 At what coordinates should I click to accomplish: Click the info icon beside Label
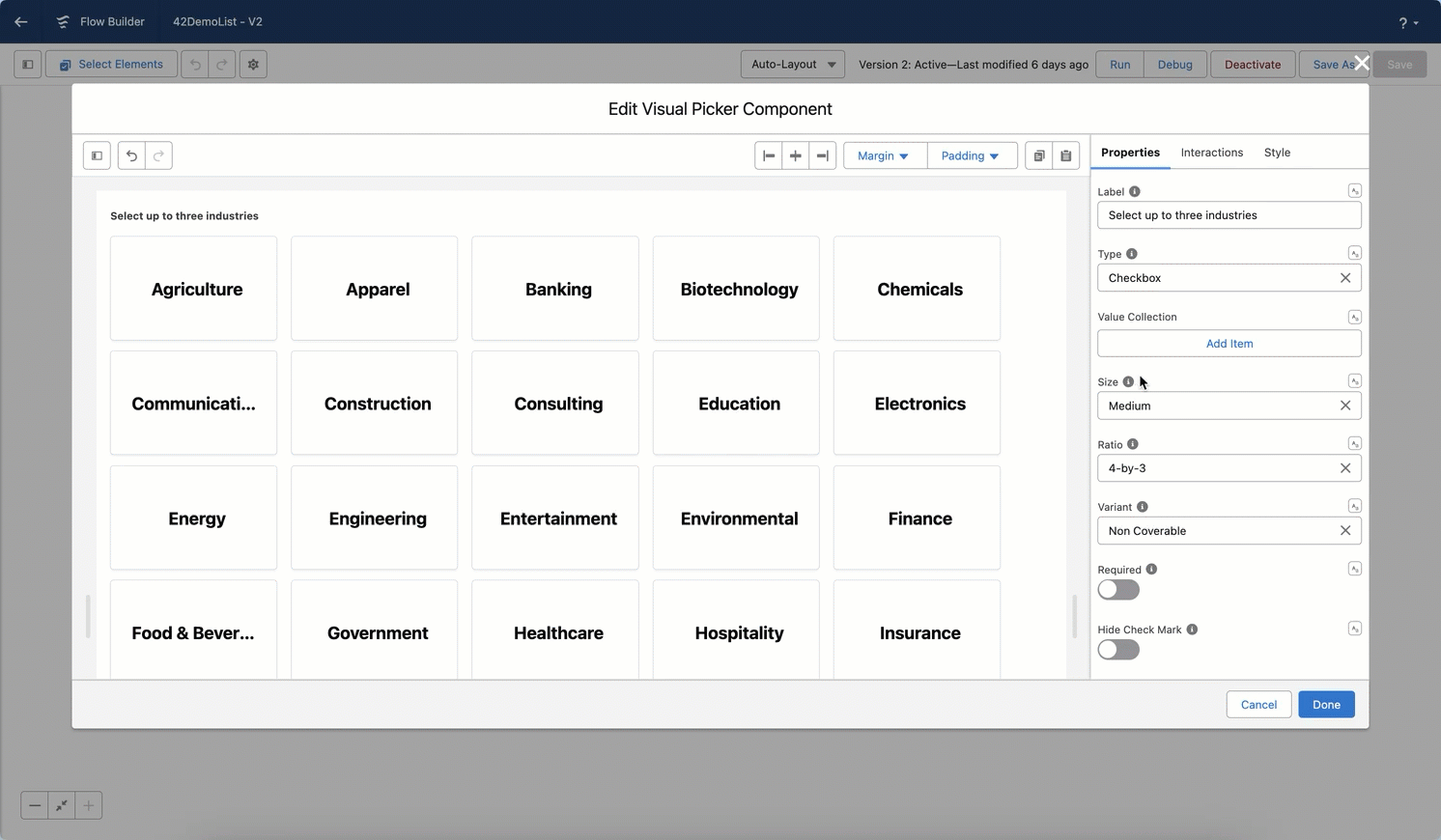[1135, 191]
